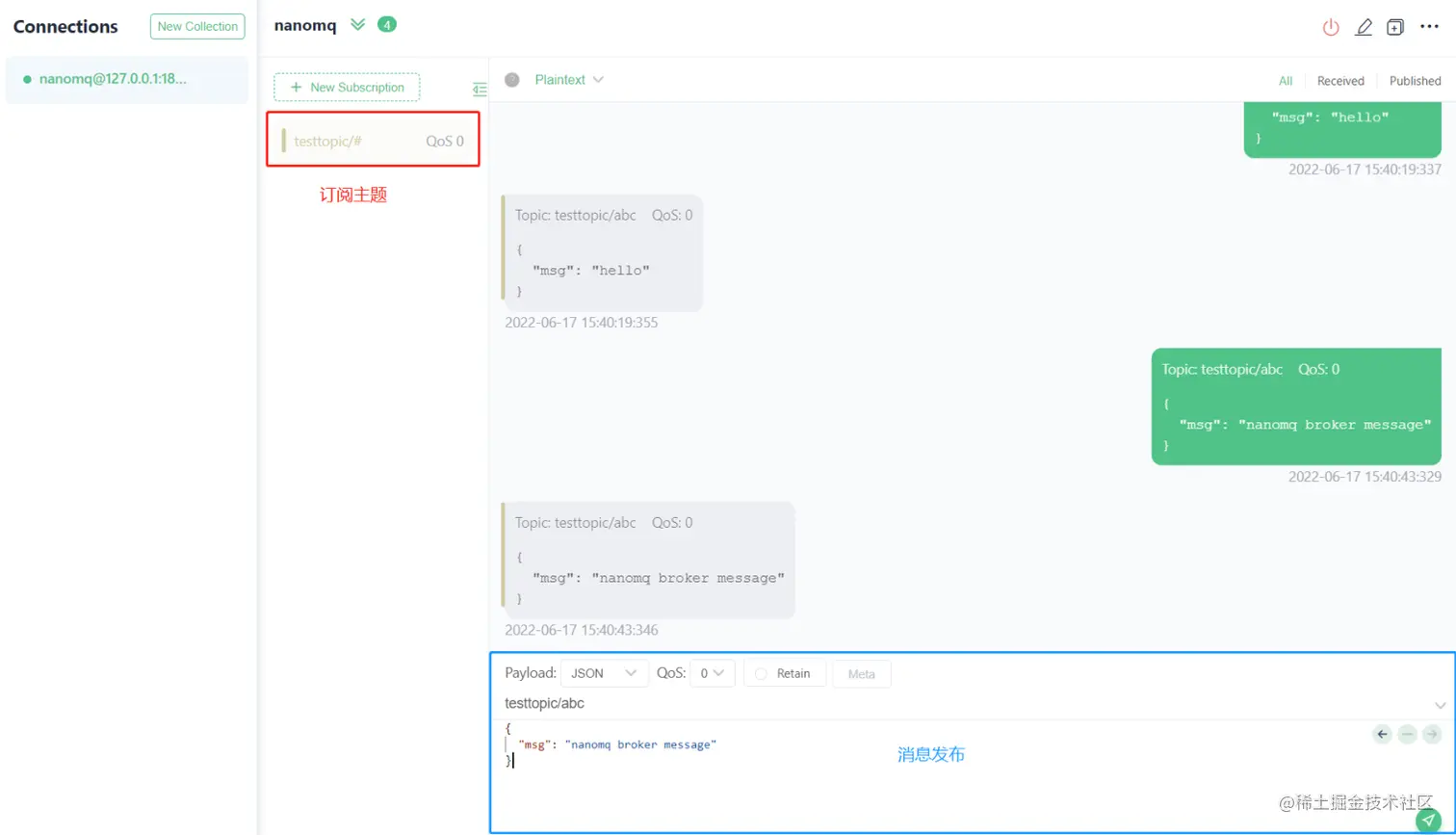Screen dimensions: 1456x835
Task: Open the Payload JSON format dropdown
Action: click(604, 673)
